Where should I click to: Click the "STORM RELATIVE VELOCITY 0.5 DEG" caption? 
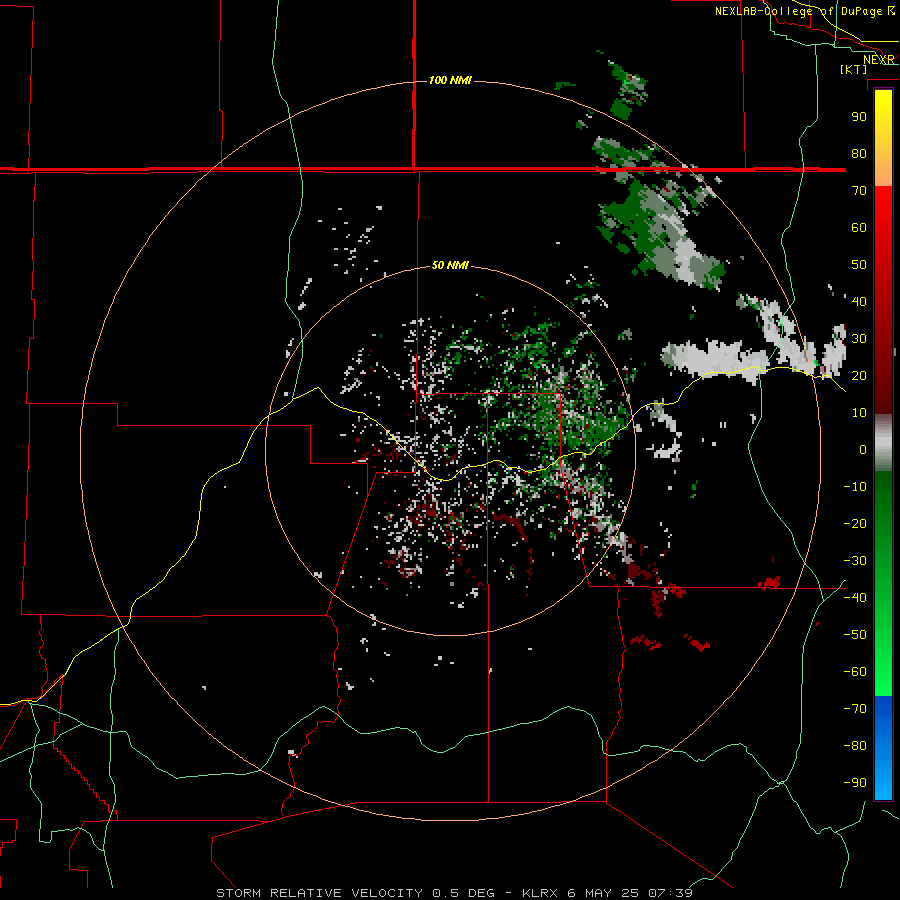(x=355, y=893)
